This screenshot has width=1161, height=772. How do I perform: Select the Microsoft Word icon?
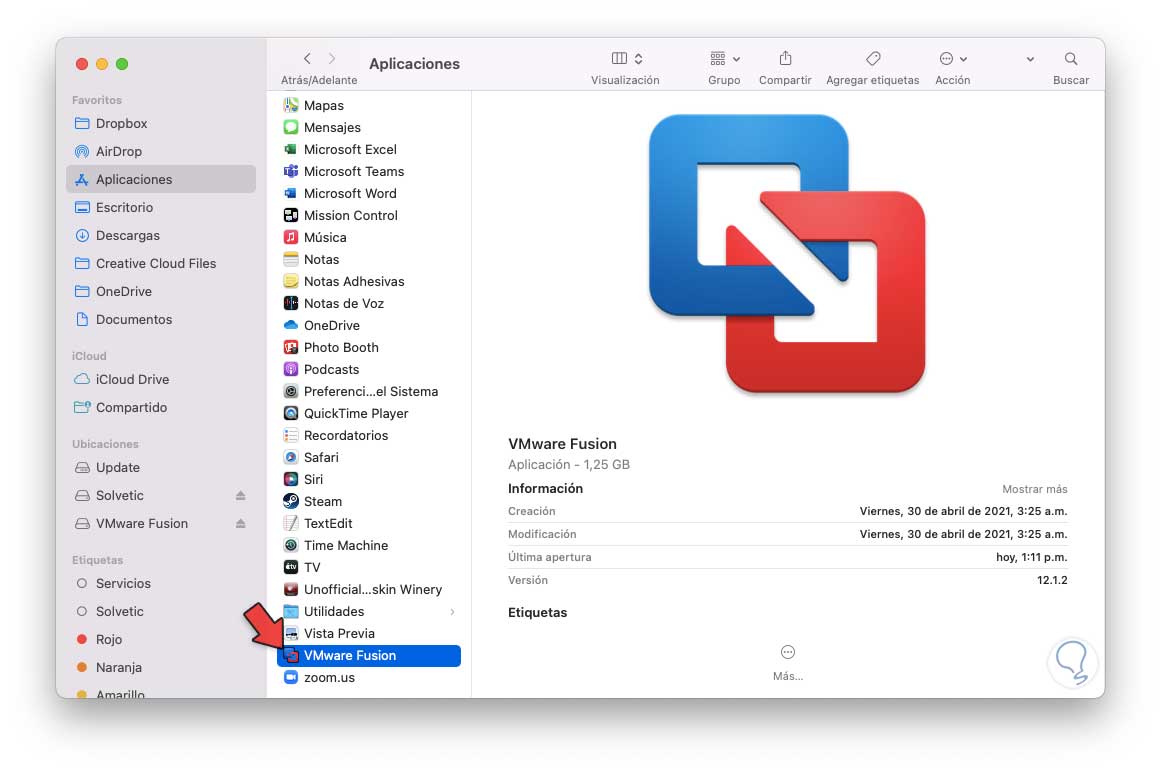pyautogui.click(x=291, y=193)
